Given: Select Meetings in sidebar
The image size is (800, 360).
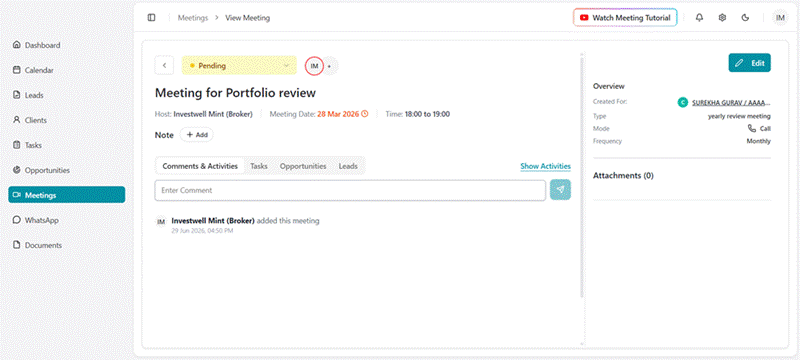Looking at the screenshot, I should (66, 195).
